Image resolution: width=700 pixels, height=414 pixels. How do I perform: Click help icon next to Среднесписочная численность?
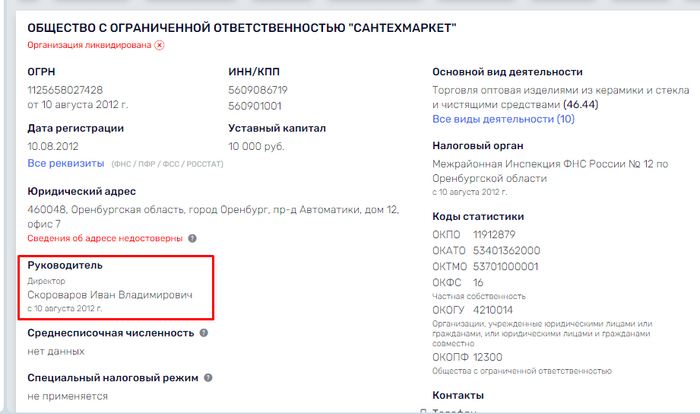point(204,333)
